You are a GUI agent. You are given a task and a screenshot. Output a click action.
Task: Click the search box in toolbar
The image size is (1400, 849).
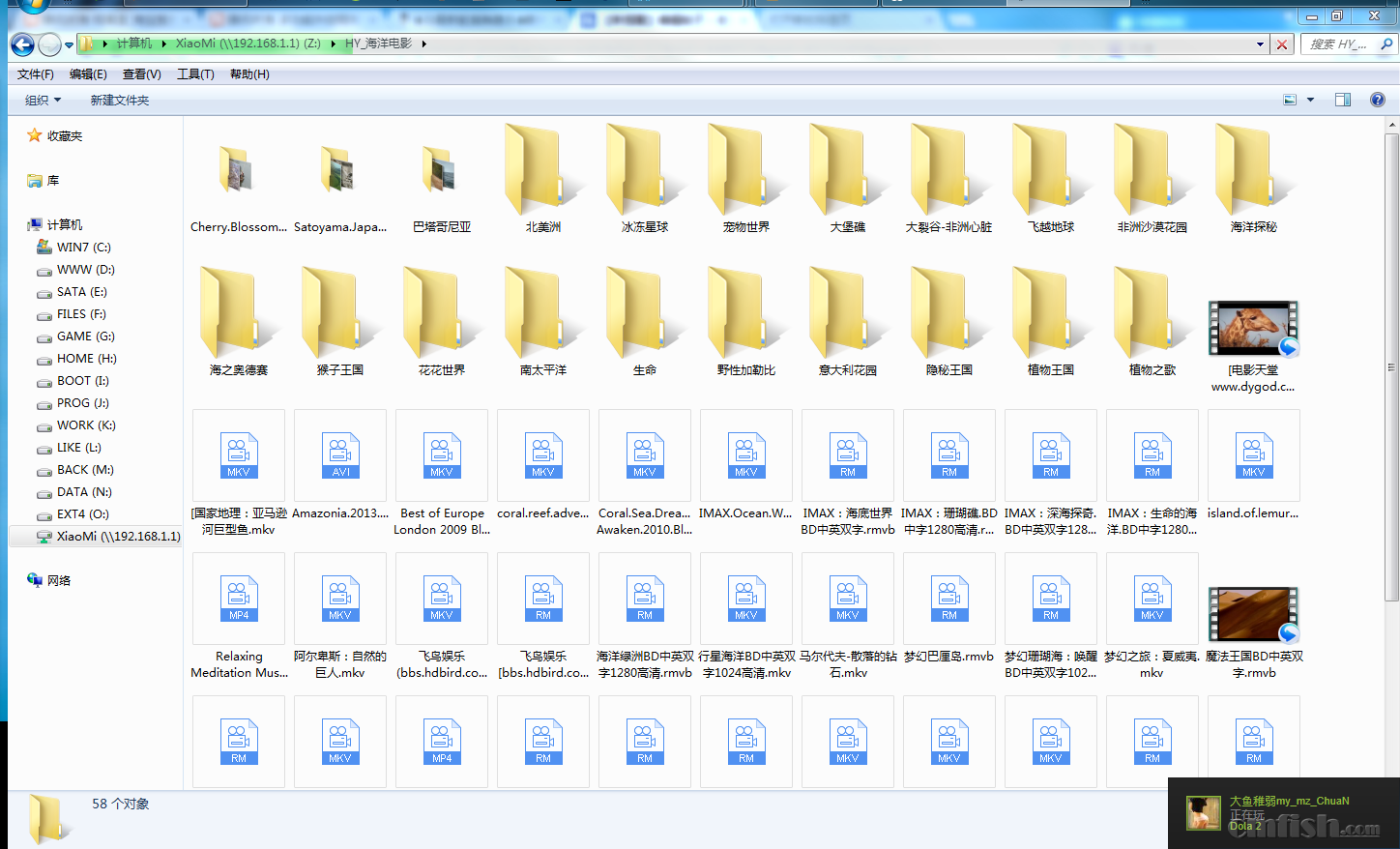1338,44
